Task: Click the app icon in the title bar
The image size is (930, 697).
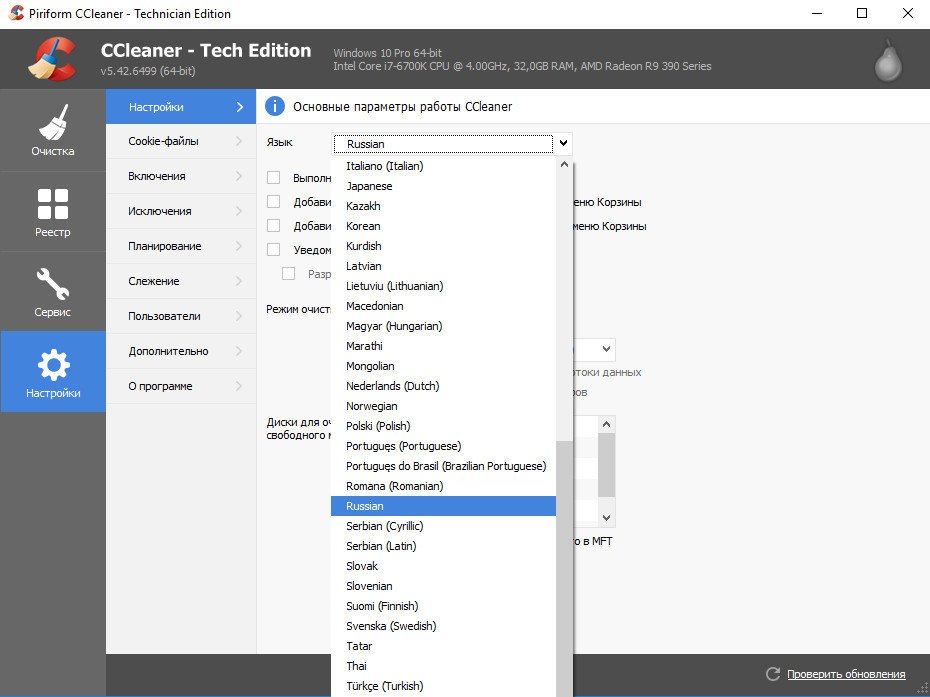Action: tap(16, 13)
